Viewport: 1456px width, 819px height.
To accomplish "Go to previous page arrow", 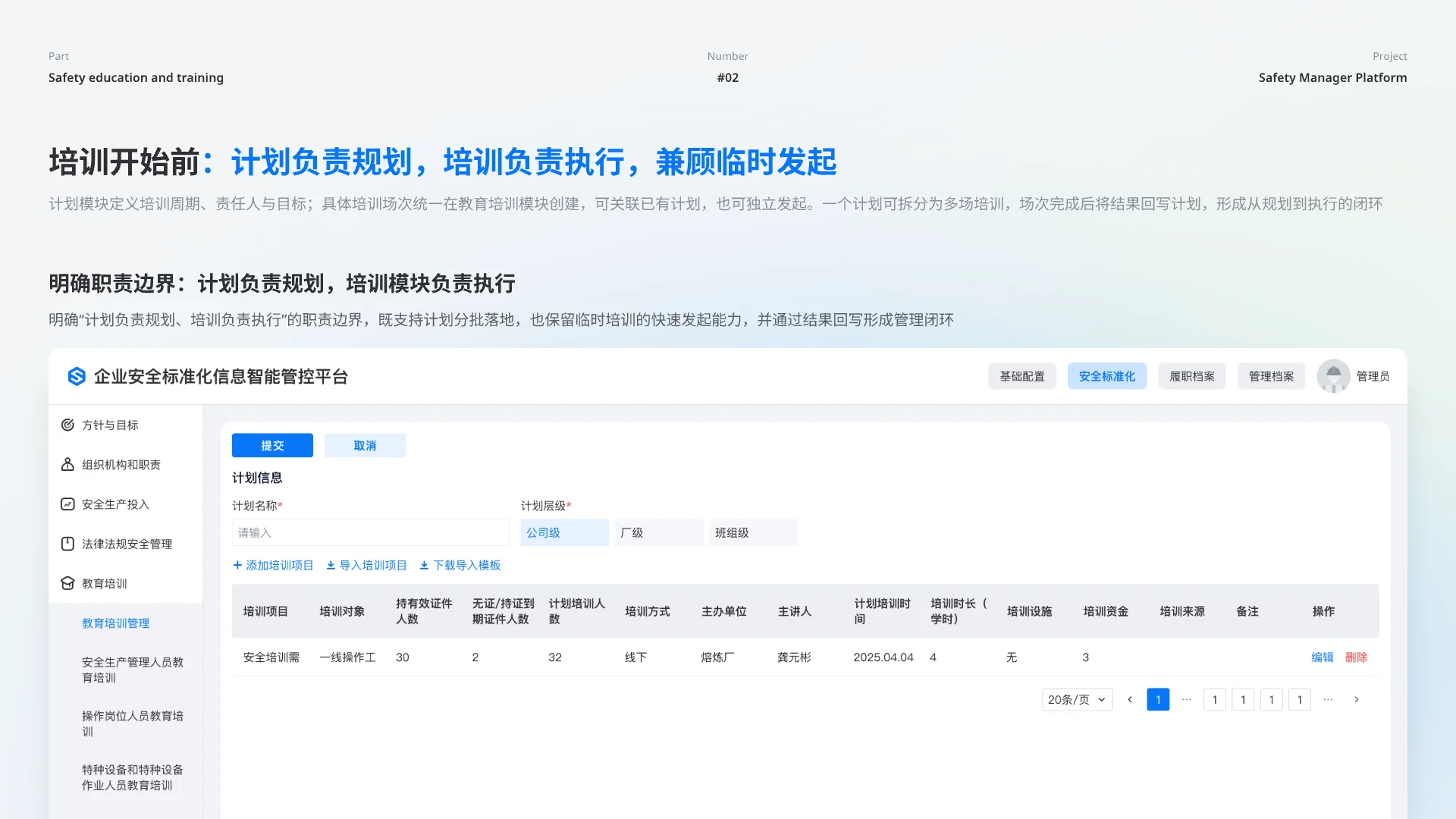I will coord(1130,699).
